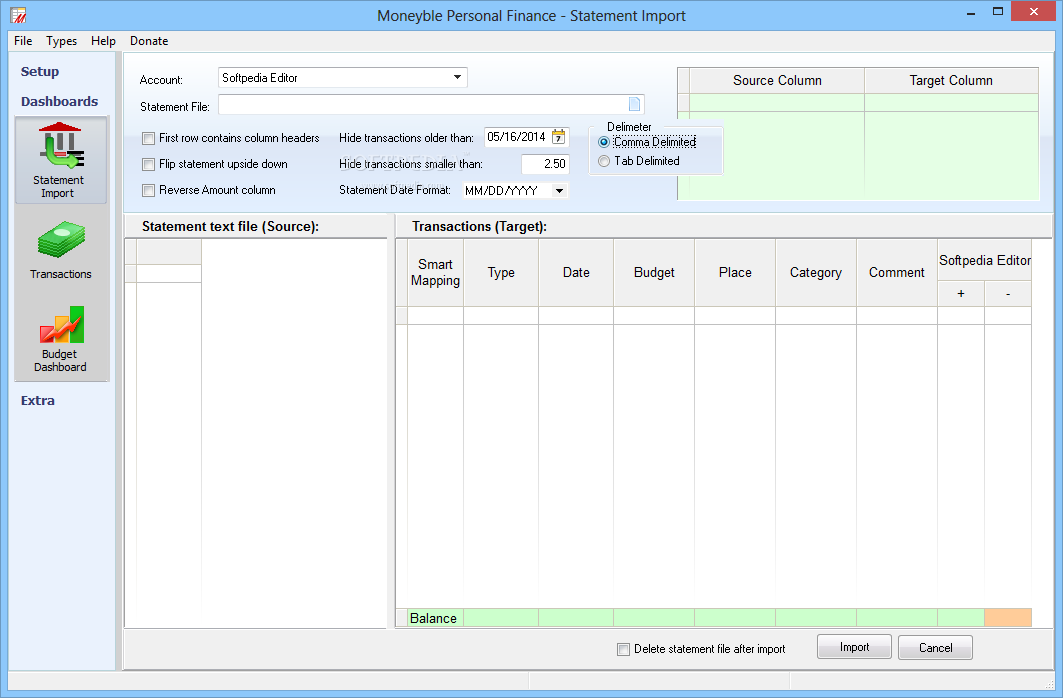Image resolution: width=1063 pixels, height=698 pixels.
Task: Click the Comment column header
Action: 897,272
